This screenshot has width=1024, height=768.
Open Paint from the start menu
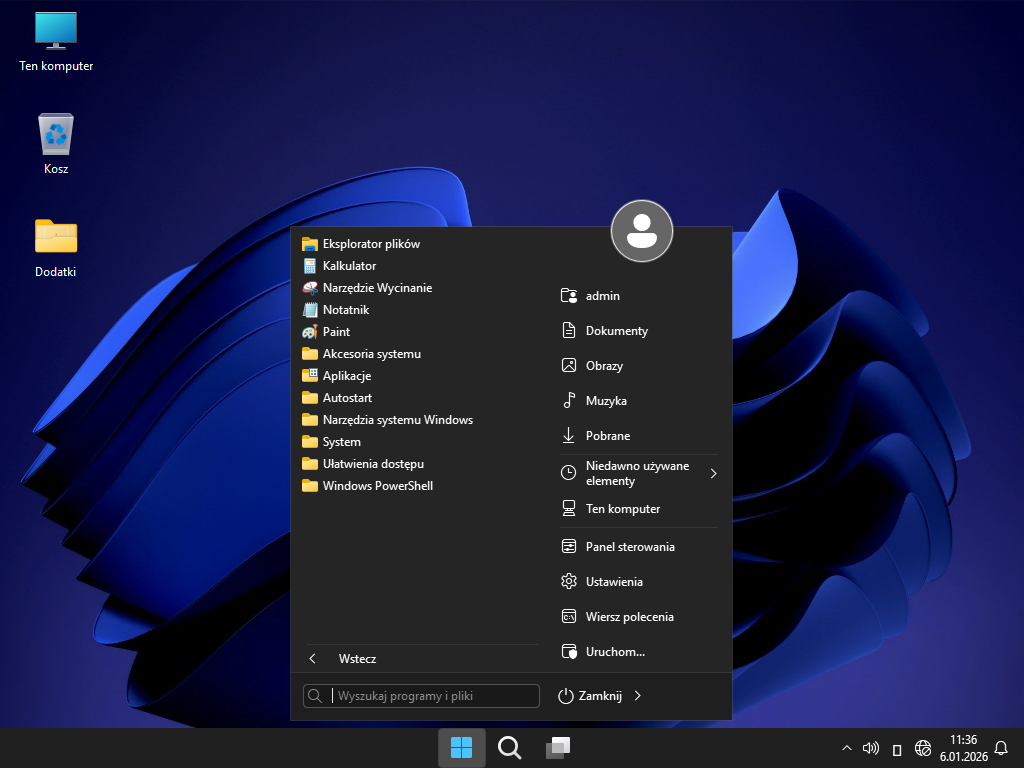pos(336,332)
